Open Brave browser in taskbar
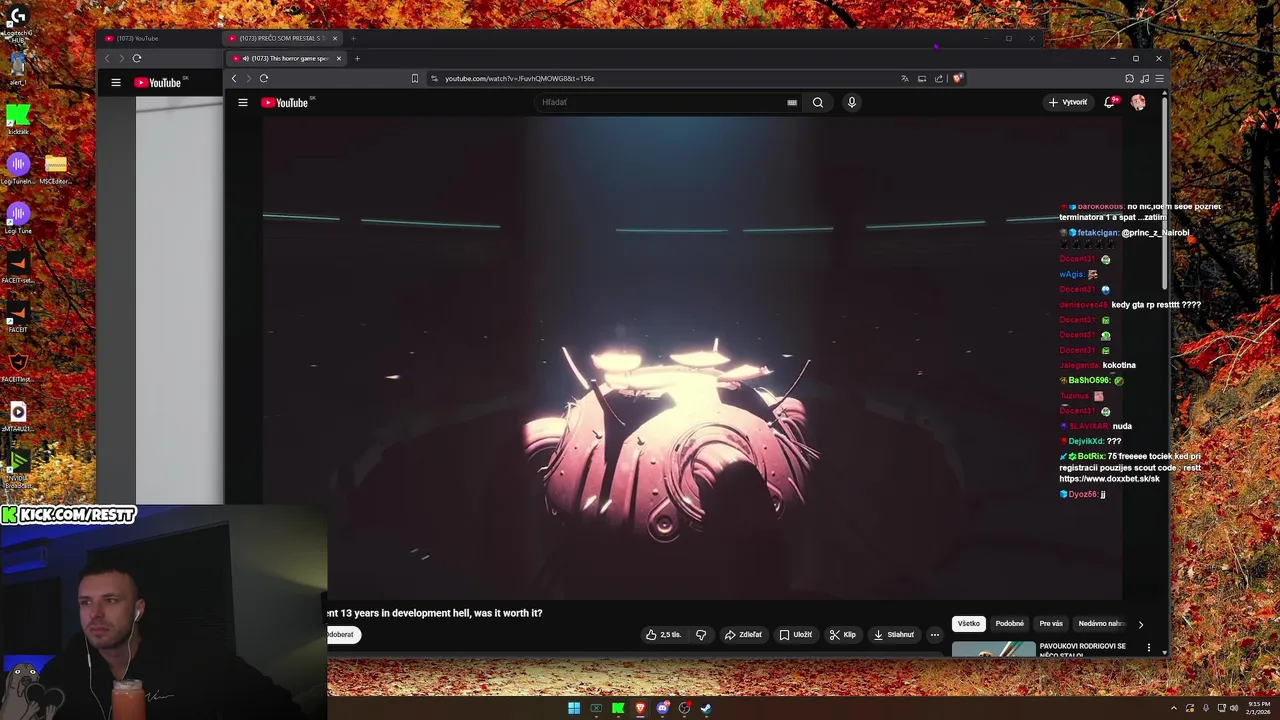 coord(640,708)
